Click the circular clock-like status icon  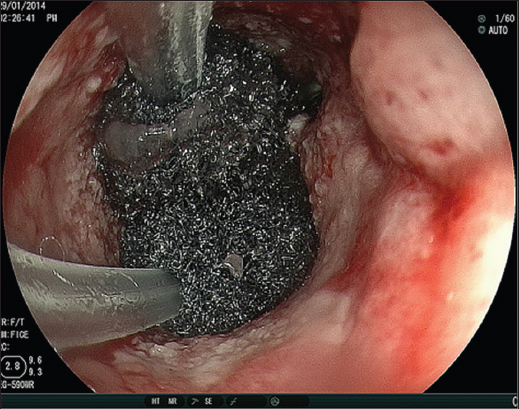click(x=275, y=401)
